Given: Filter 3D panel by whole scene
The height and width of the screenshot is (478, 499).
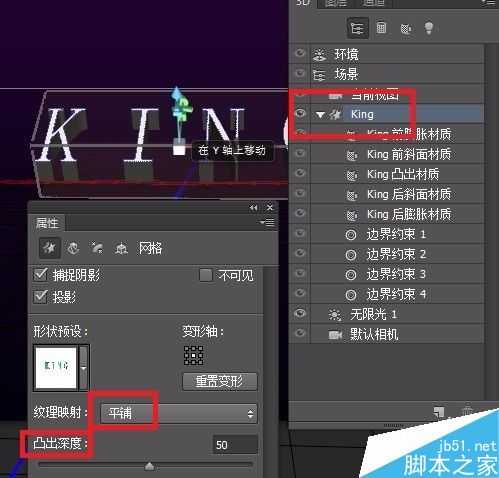Looking at the screenshot, I should click(358, 29).
